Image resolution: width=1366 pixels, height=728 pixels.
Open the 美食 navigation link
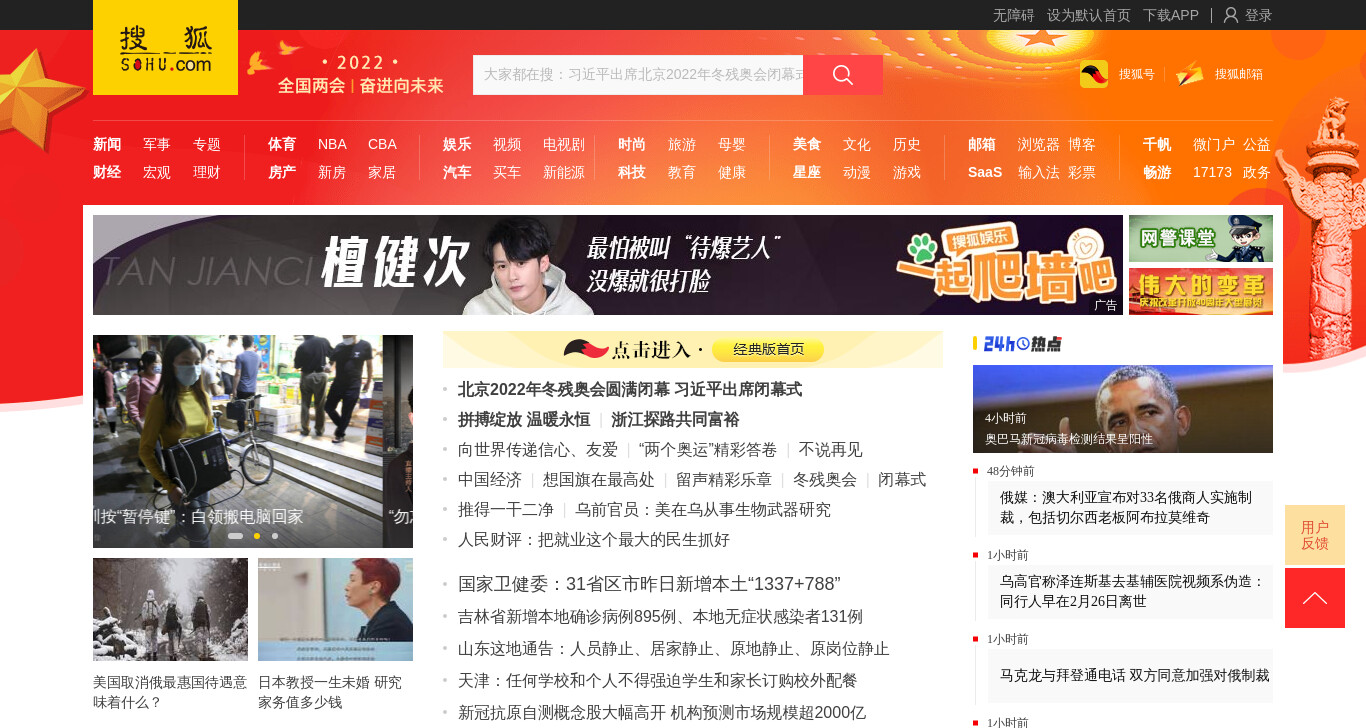coord(807,144)
